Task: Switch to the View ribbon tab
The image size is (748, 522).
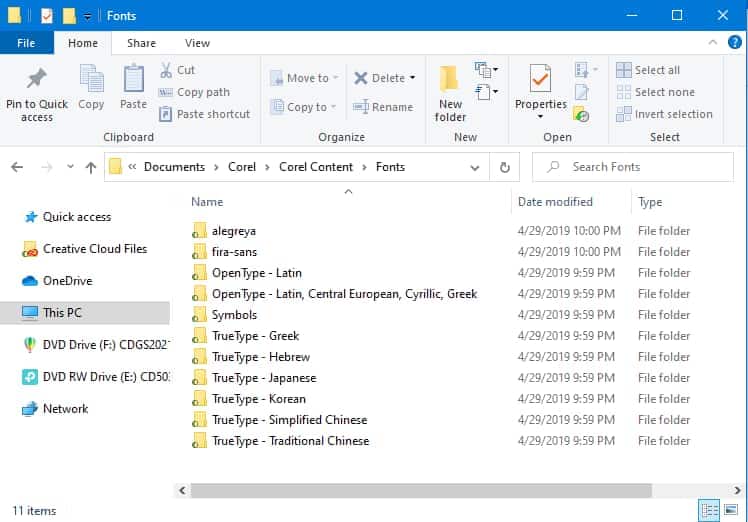Action: (x=197, y=43)
